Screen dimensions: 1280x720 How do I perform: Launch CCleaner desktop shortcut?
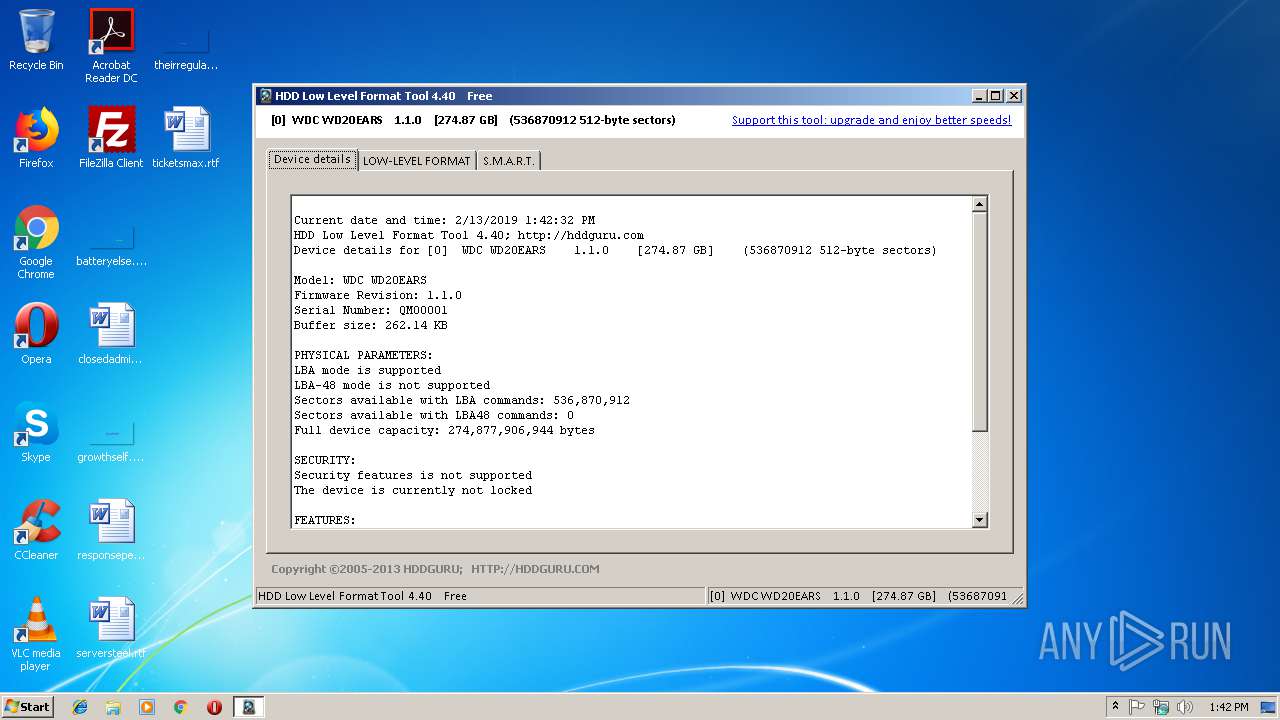[36, 530]
